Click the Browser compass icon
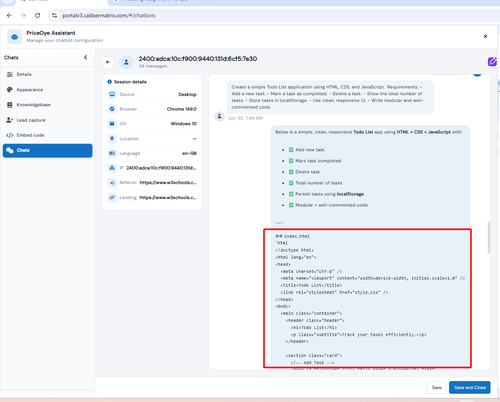Viewport: 500px width, 402px height. coord(112,109)
